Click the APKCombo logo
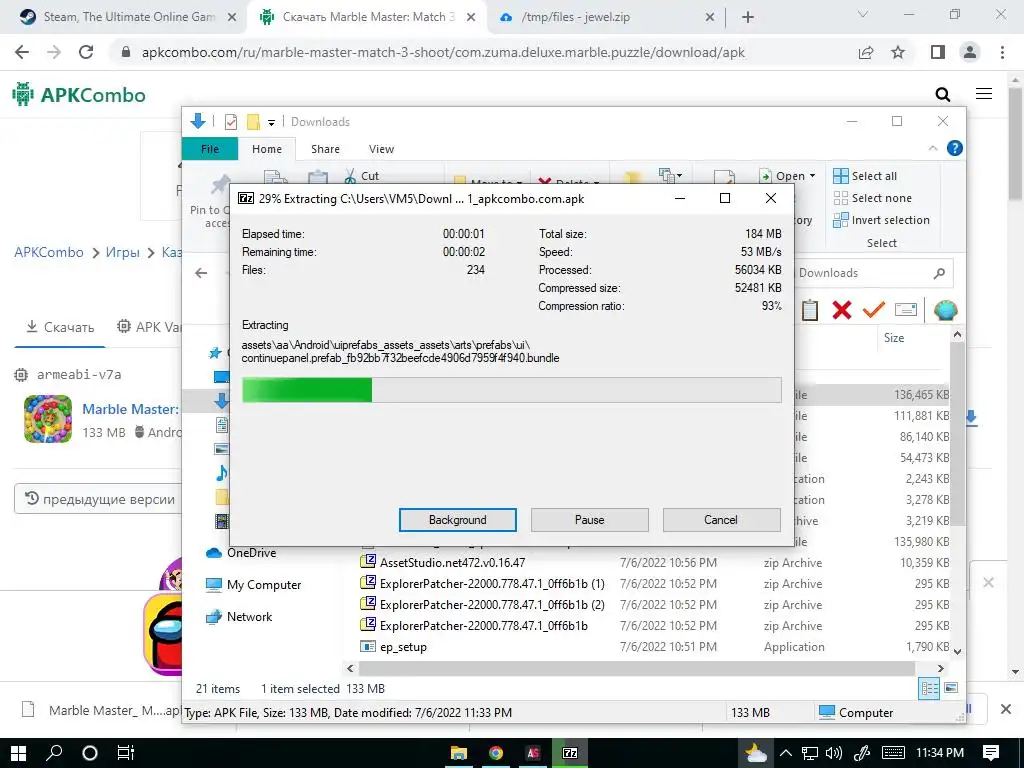 point(79,95)
